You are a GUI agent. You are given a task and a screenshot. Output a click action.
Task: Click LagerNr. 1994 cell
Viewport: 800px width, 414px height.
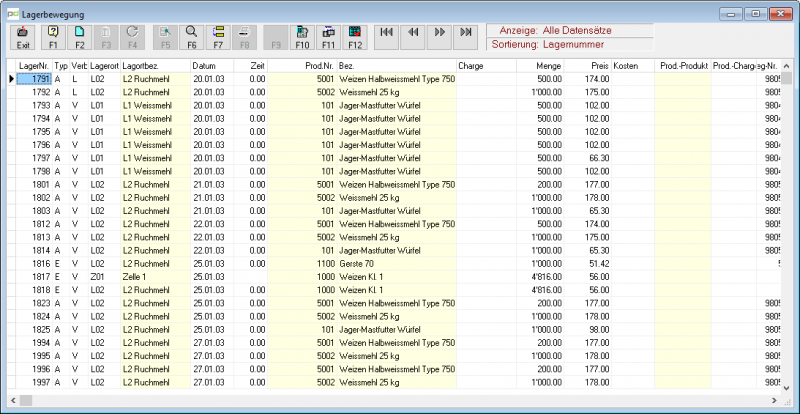pyautogui.click(x=35, y=343)
